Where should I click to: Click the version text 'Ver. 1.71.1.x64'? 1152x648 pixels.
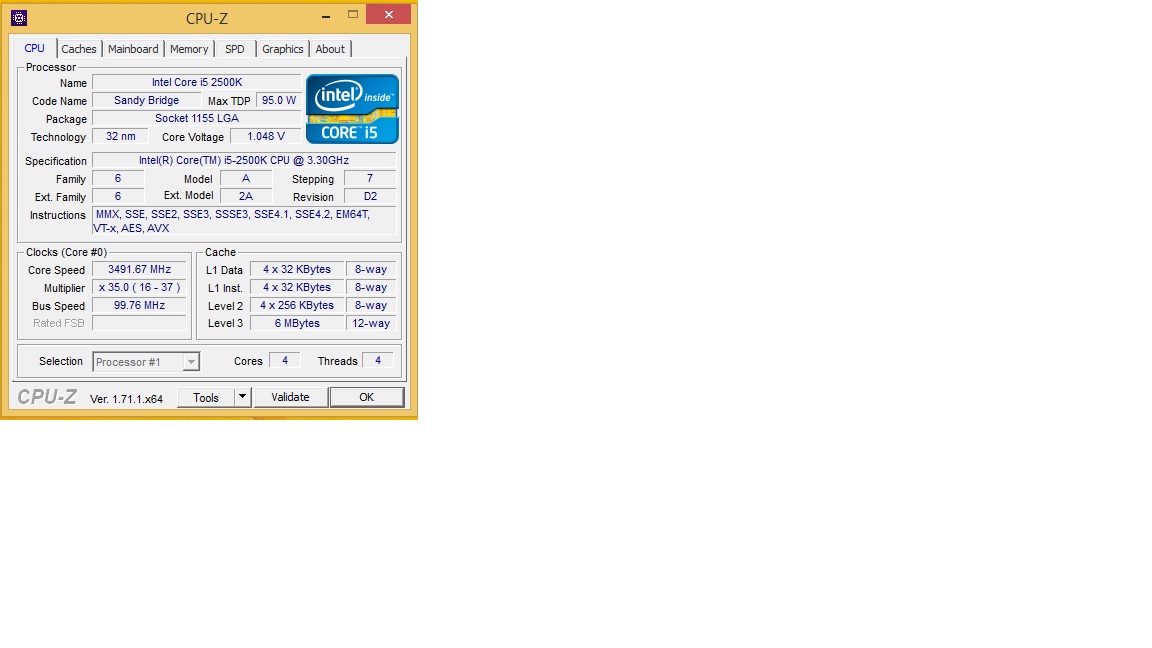point(126,399)
